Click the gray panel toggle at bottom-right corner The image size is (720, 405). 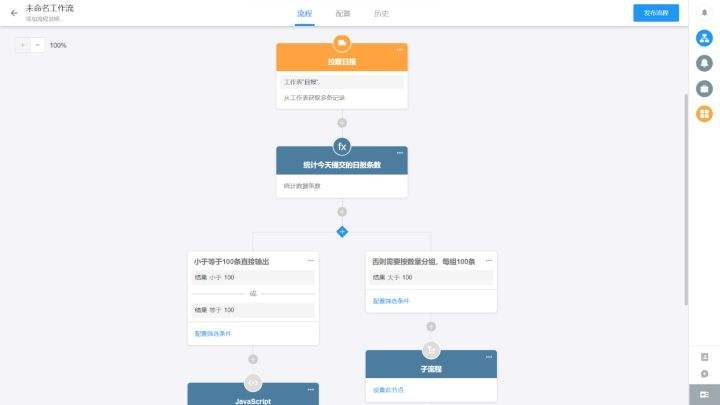point(704,394)
